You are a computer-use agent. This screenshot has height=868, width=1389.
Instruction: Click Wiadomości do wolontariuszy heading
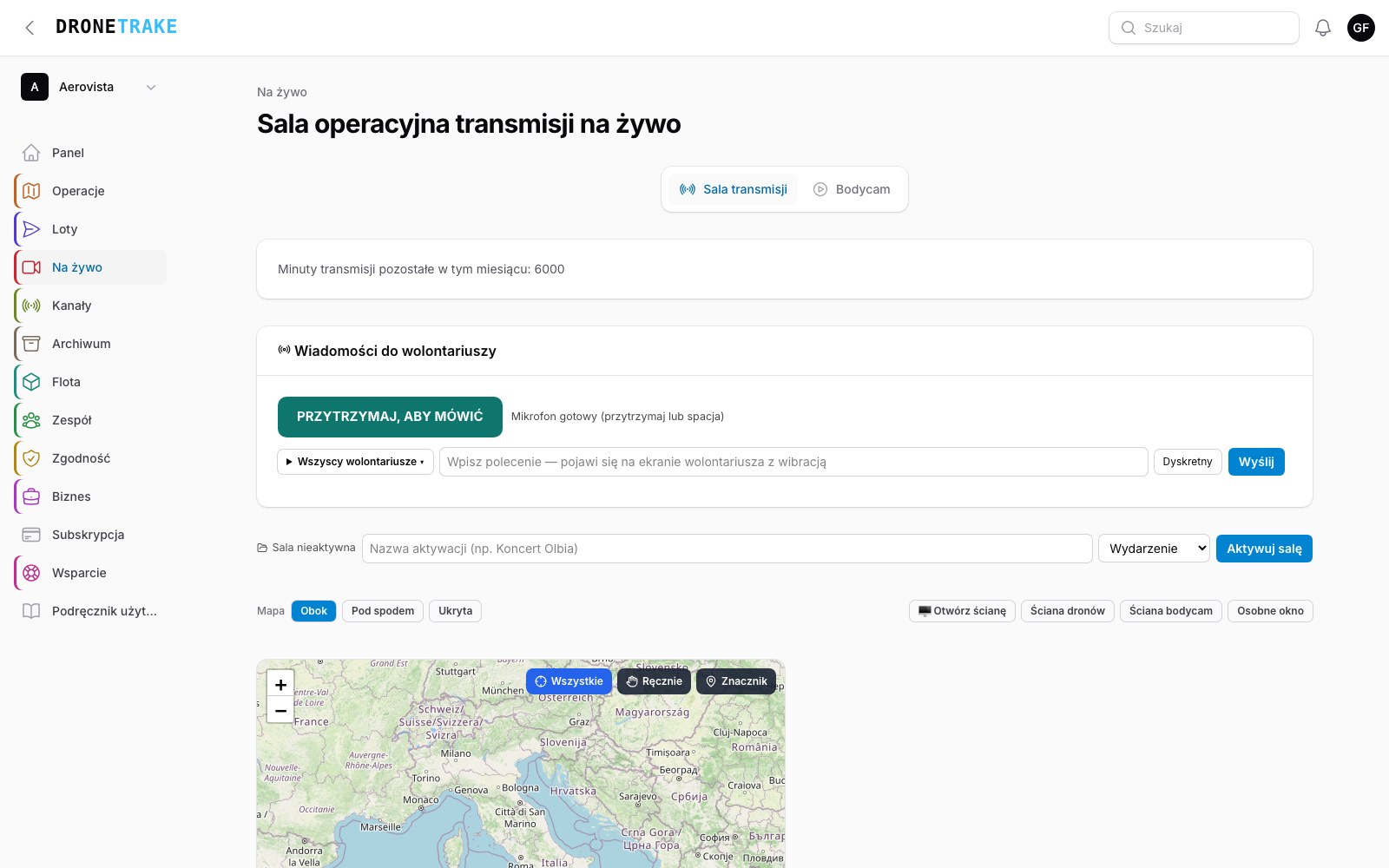[395, 351]
